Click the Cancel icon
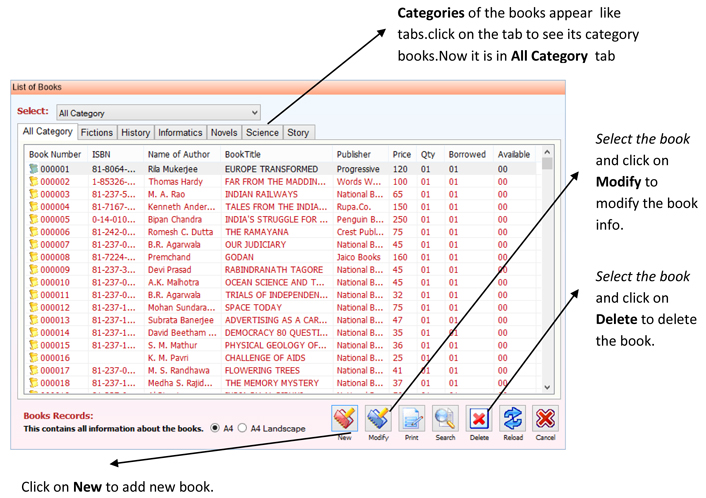Image resolution: width=706 pixels, height=498 pixels. (x=545, y=418)
